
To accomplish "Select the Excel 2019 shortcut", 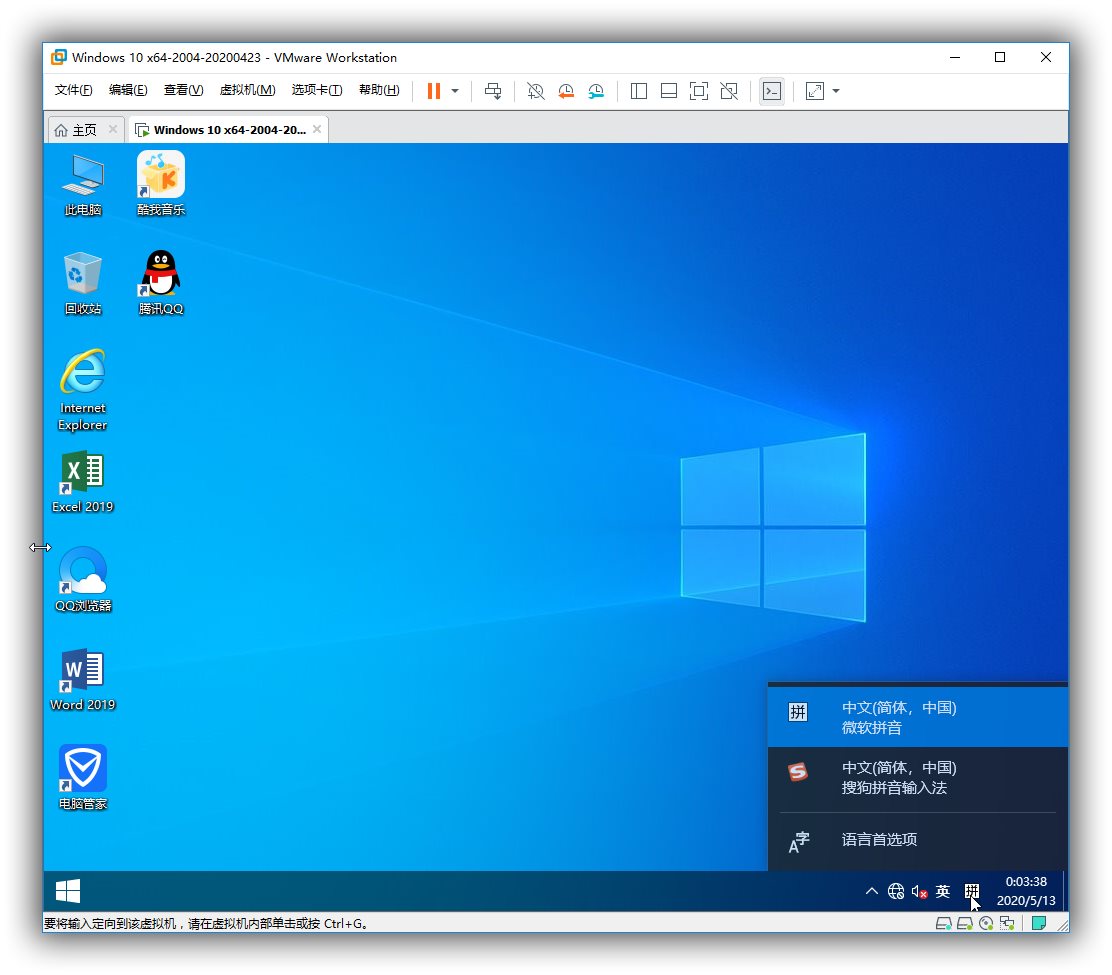I will pyautogui.click(x=83, y=481).
